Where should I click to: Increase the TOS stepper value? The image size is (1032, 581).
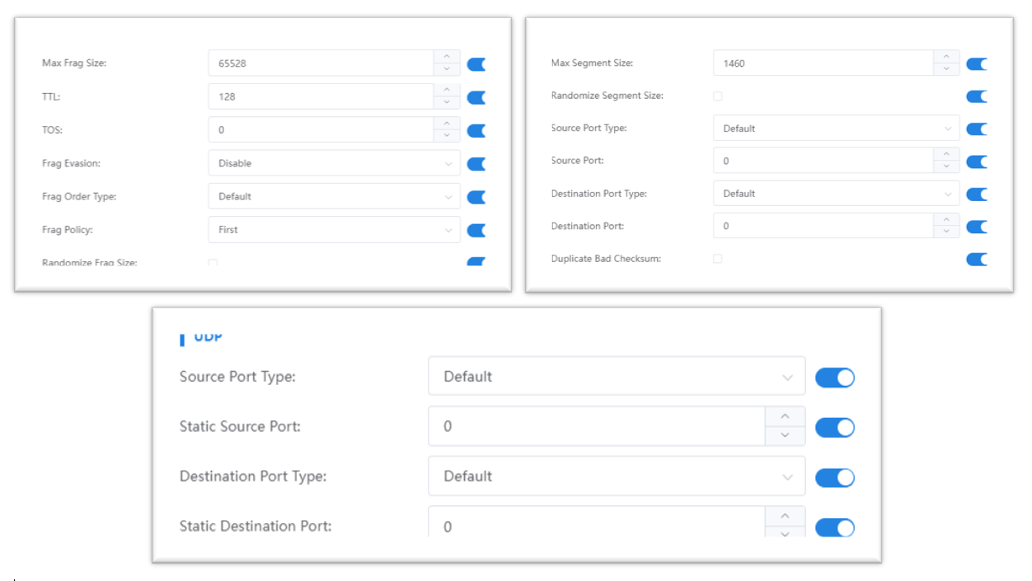(x=447, y=123)
